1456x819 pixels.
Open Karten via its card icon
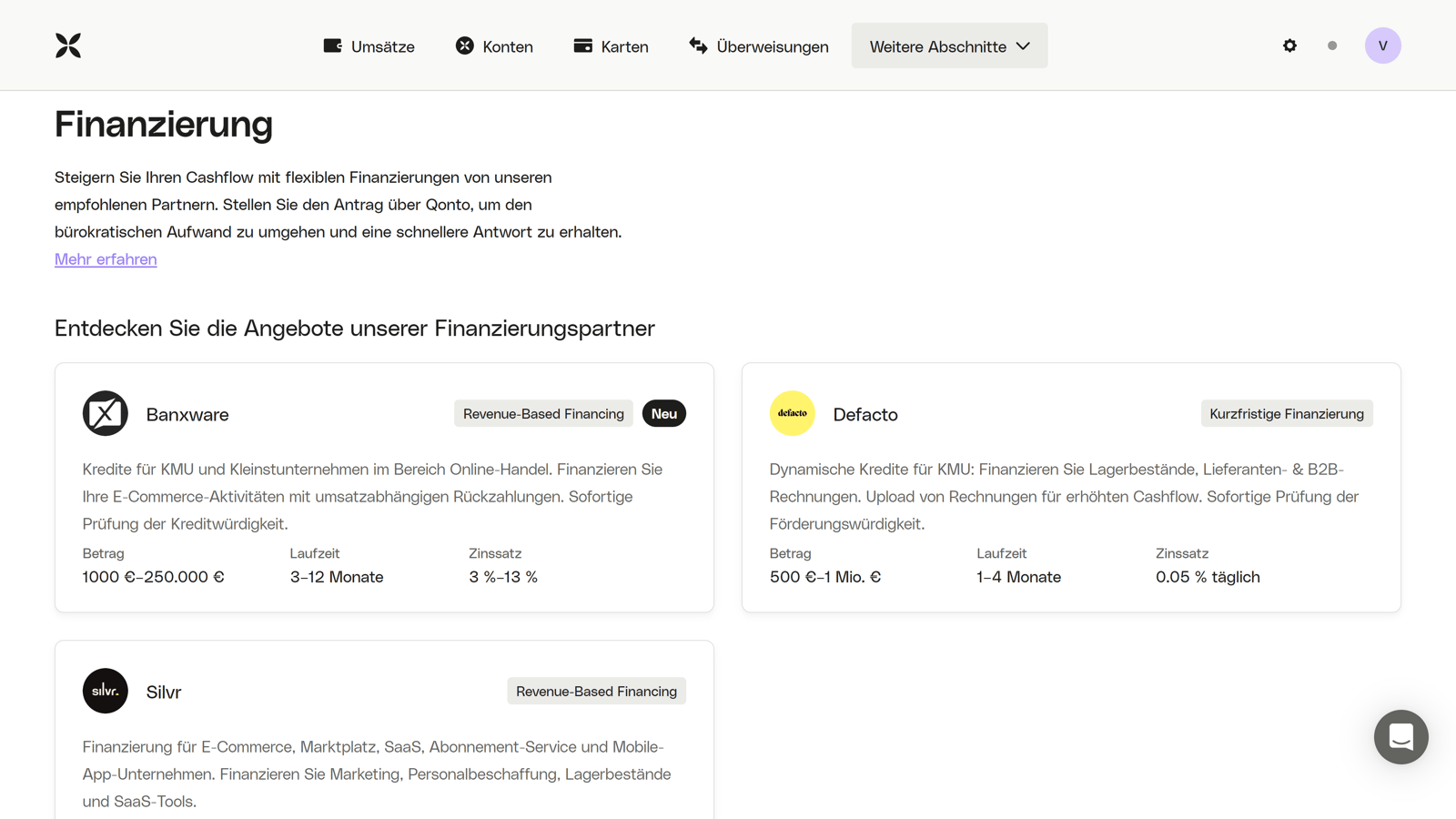point(582,45)
